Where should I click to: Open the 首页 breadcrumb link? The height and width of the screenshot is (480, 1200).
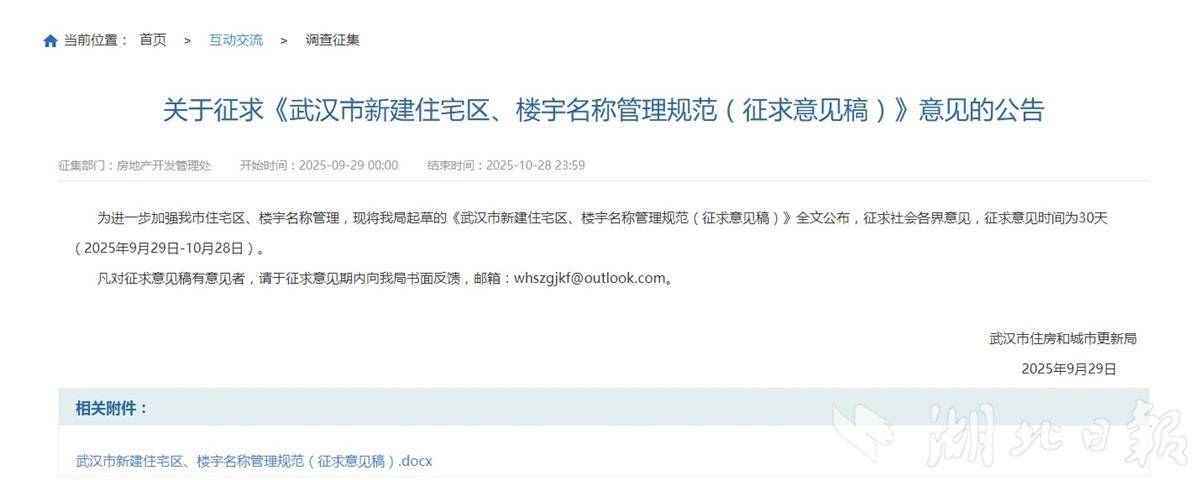click(x=153, y=40)
